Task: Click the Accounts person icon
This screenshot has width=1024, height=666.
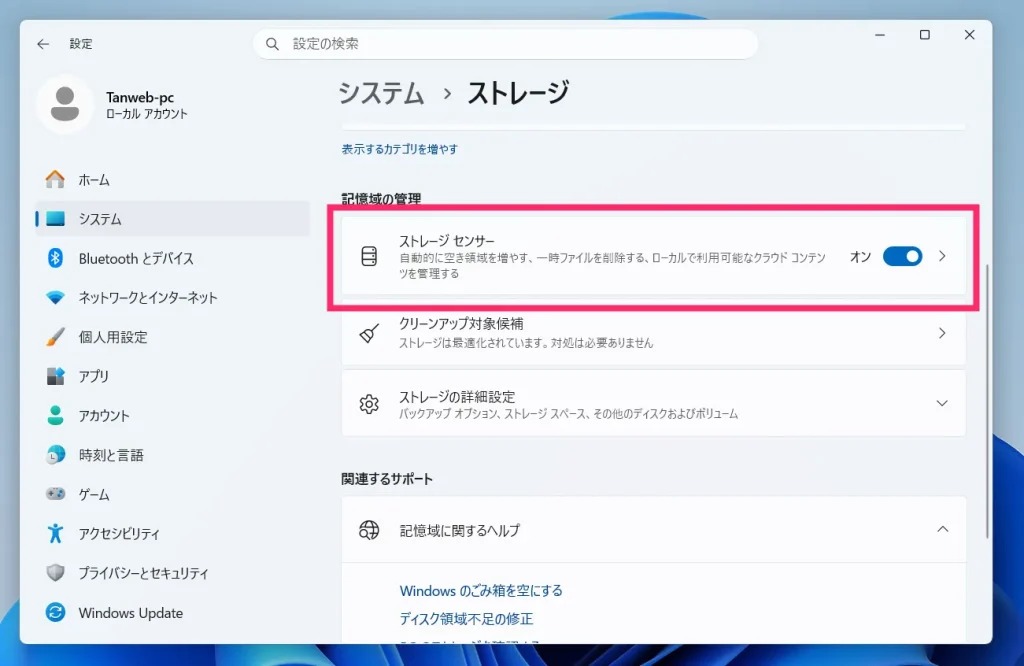Action: [56, 415]
